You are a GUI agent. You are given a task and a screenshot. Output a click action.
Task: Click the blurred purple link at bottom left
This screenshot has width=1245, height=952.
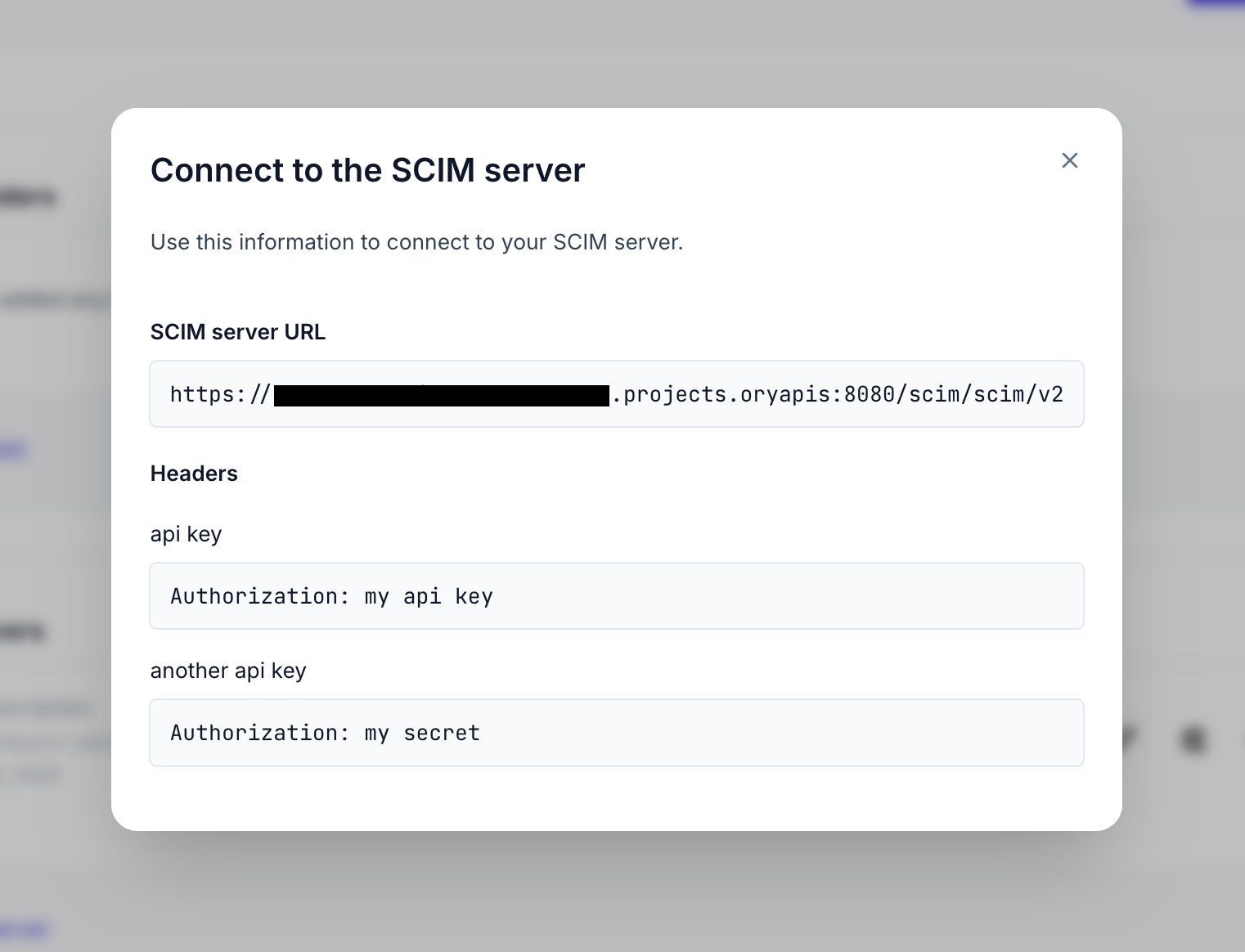(x=24, y=930)
